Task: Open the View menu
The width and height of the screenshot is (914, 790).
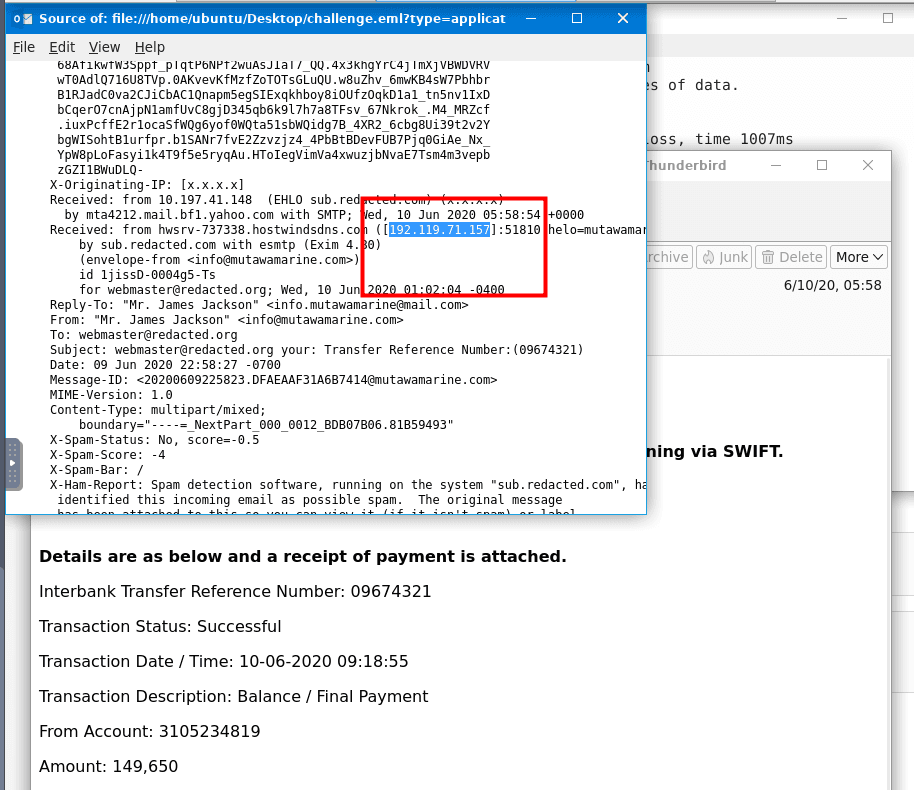Action: click(x=104, y=47)
